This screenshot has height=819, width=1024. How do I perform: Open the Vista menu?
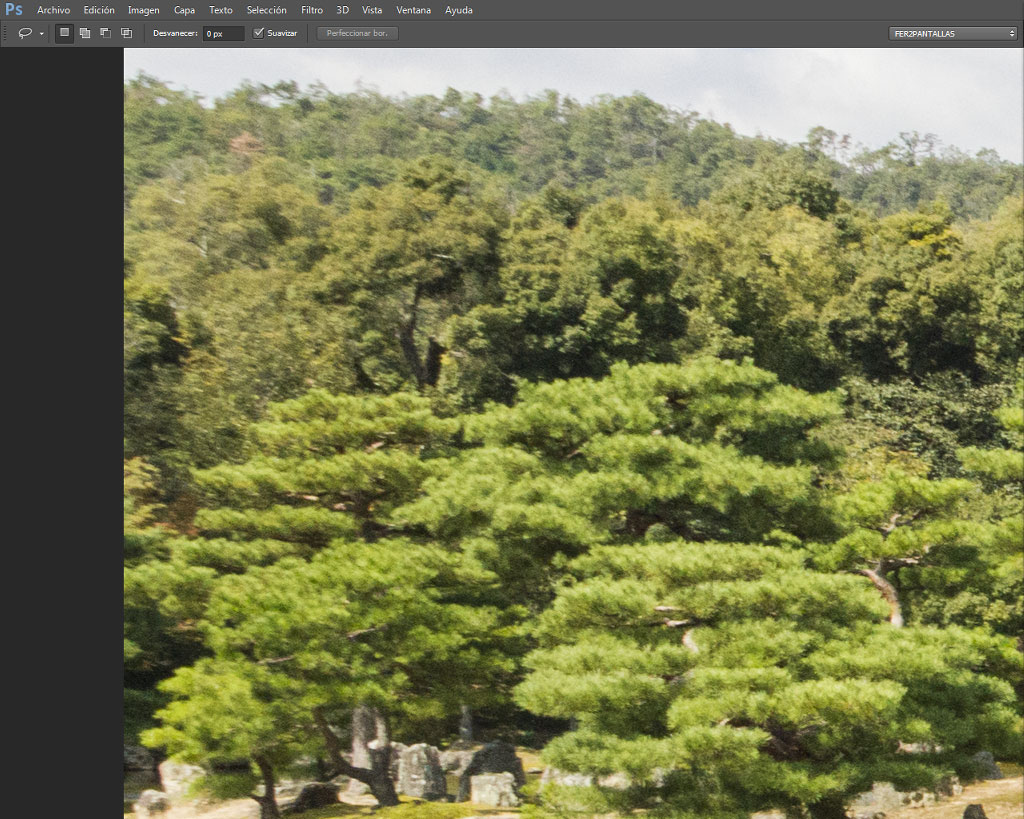372,10
